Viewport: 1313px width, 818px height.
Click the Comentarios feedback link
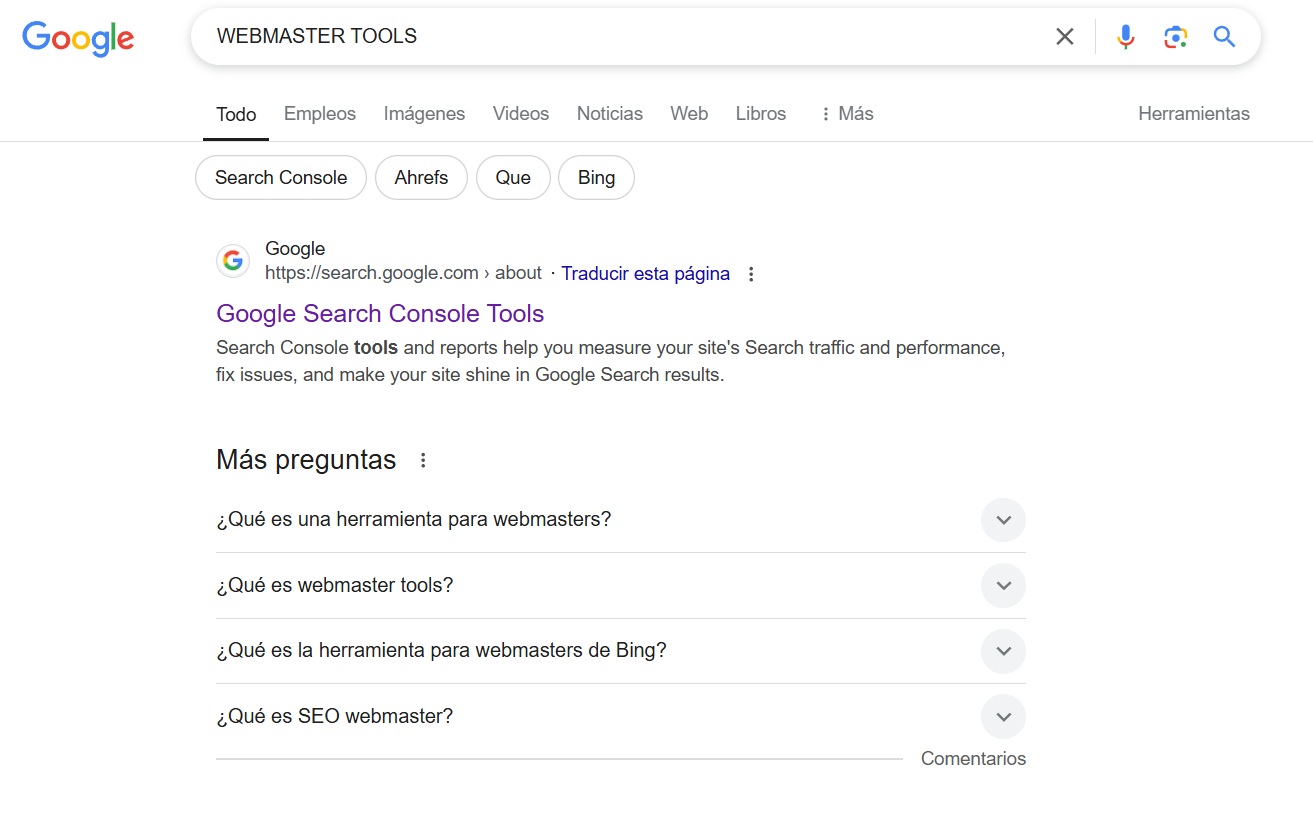[973, 759]
